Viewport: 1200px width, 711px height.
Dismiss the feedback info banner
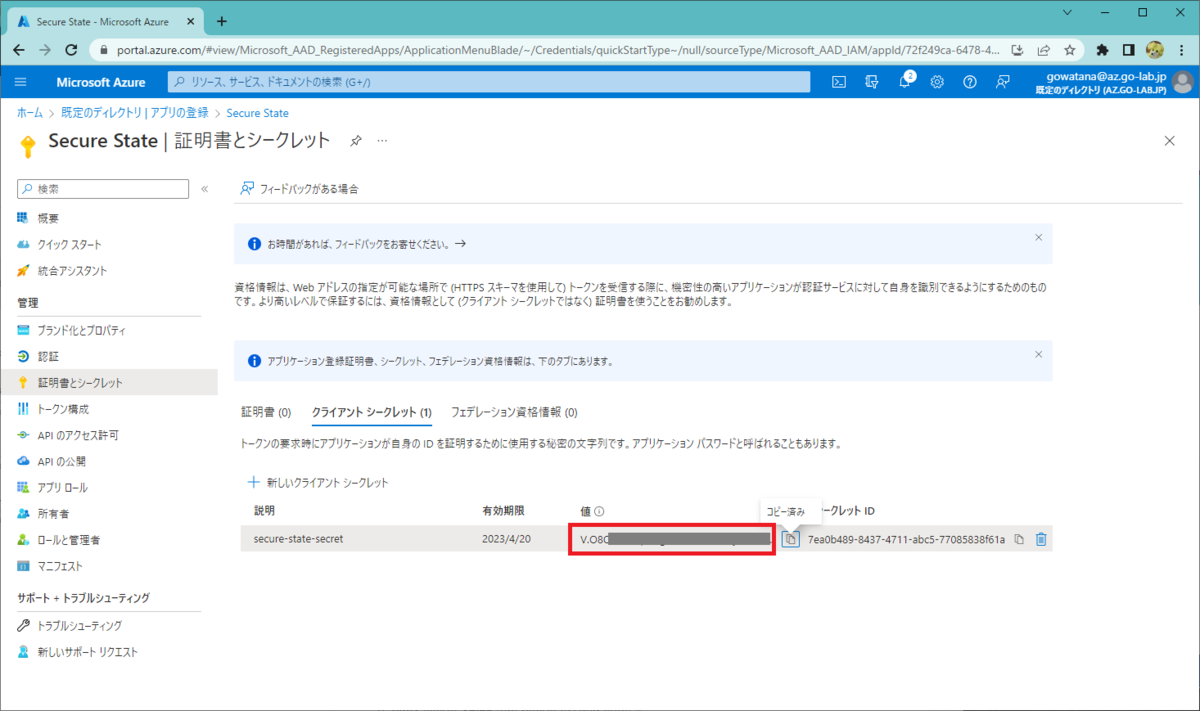pyautogui.click(x=1038, y=238)
